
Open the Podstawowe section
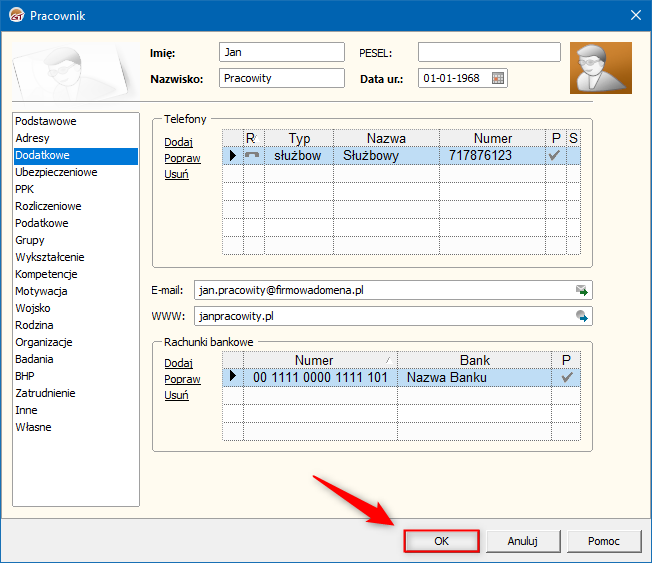pyautogui.click(x=46, y=121)
